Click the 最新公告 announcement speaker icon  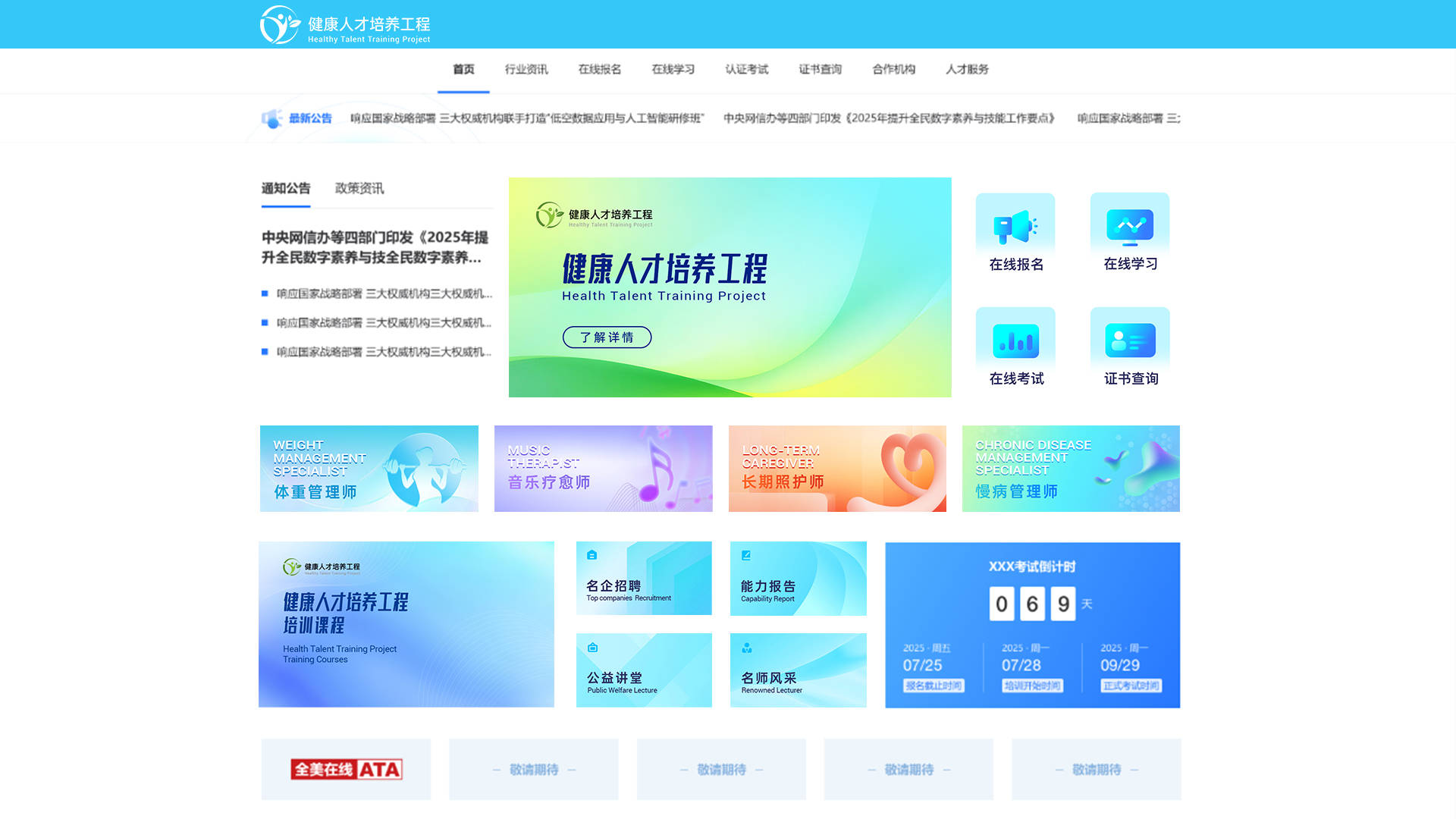coord(271,119)
